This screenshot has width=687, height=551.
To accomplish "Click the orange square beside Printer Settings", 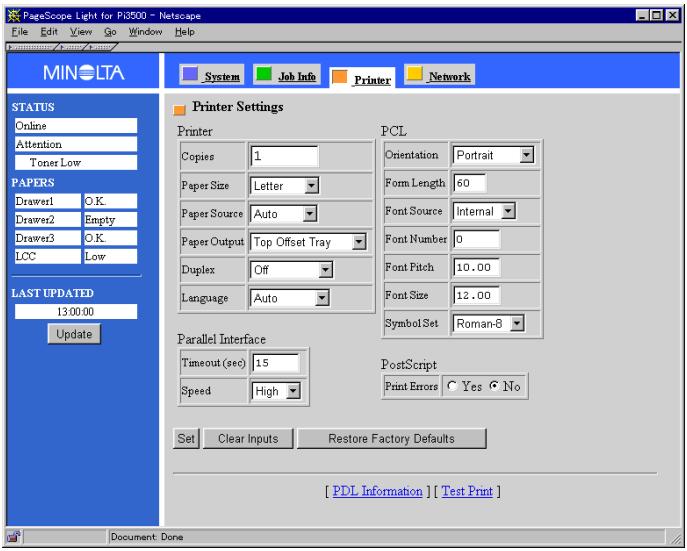I will (179, 109).
